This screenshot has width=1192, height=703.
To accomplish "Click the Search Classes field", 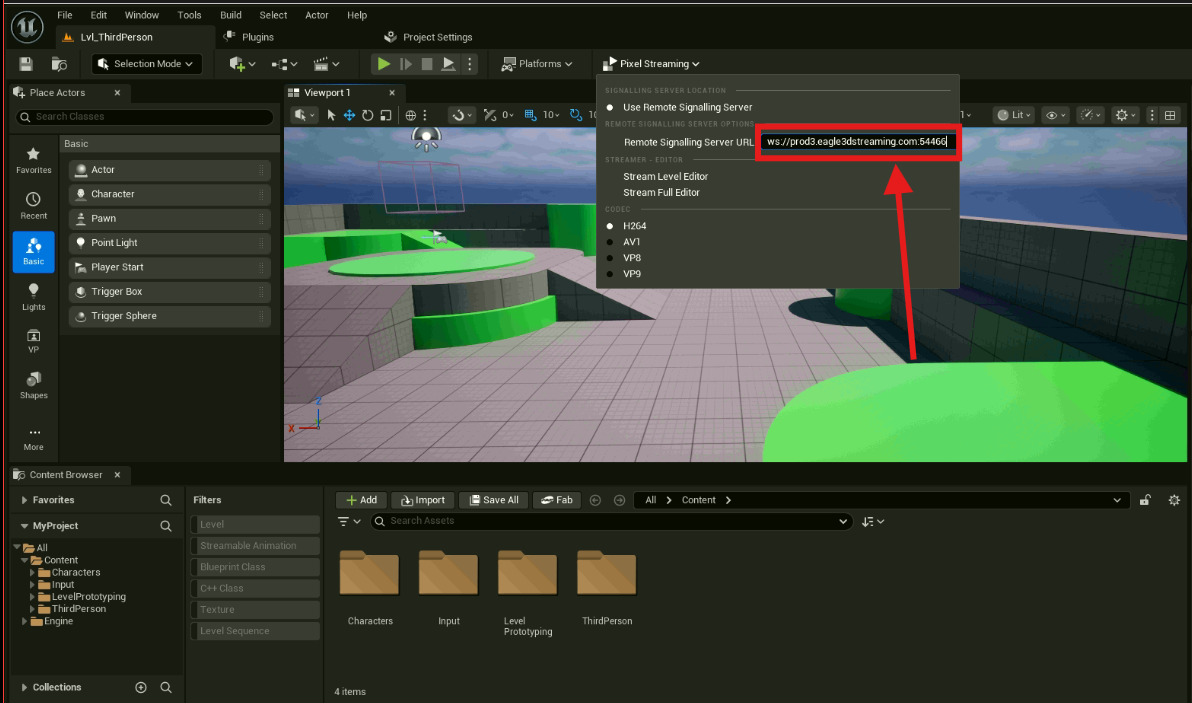I will [x=144, y=116].
